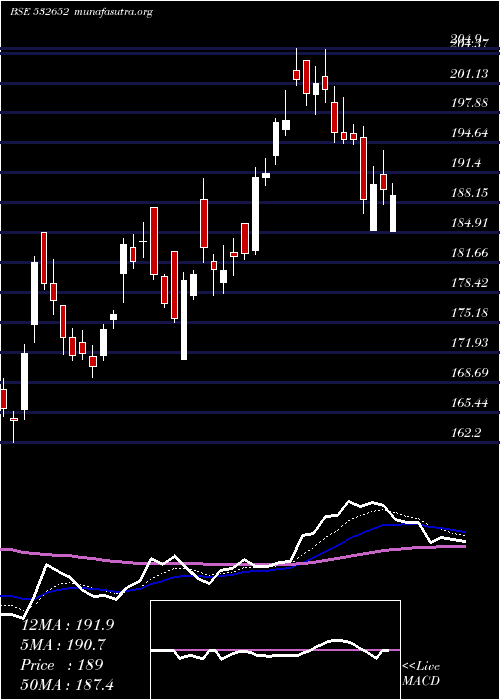Select the 201.13 price level label
This screenshot has width=500, height=700.
[469, 74]
